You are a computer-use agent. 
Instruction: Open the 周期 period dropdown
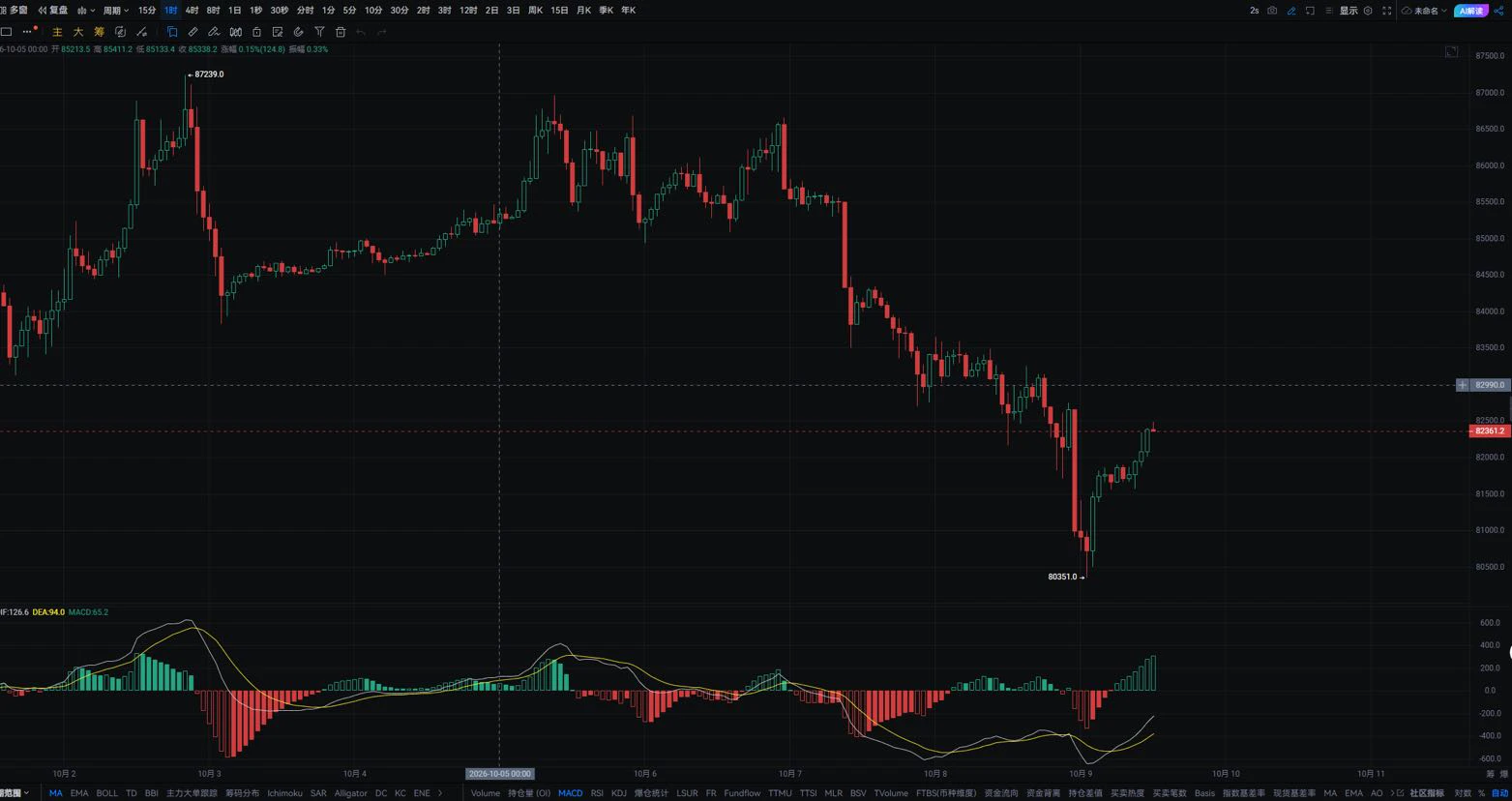tap(116, 10)
